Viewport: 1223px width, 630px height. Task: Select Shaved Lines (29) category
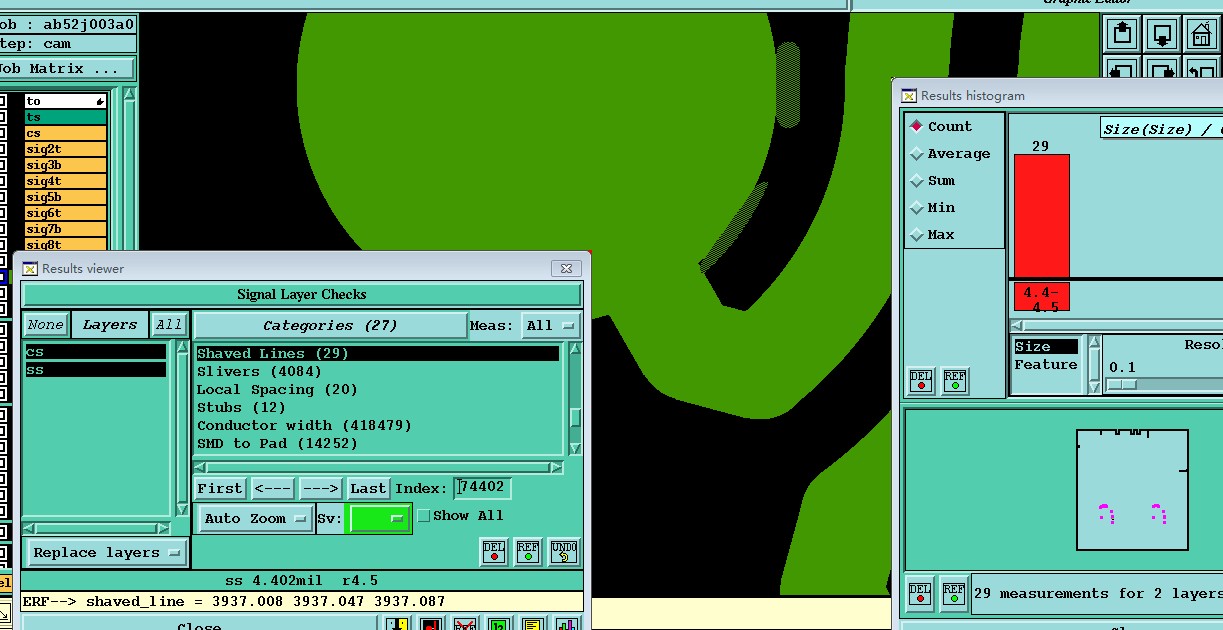coord(377,353)
